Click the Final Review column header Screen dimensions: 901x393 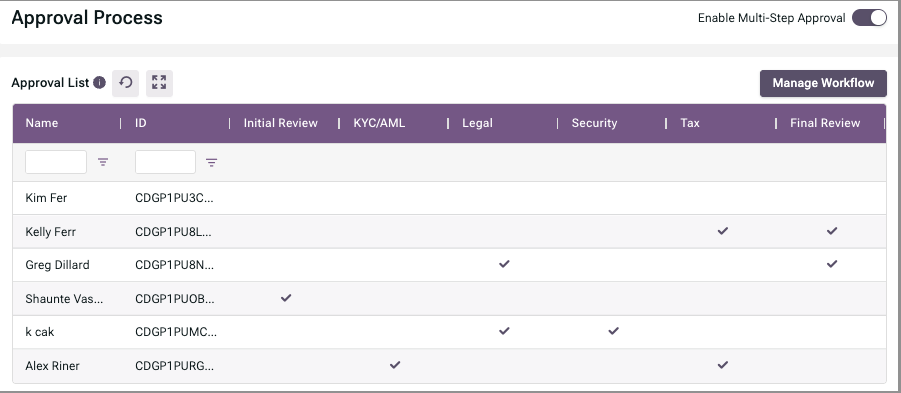[825, 123]
